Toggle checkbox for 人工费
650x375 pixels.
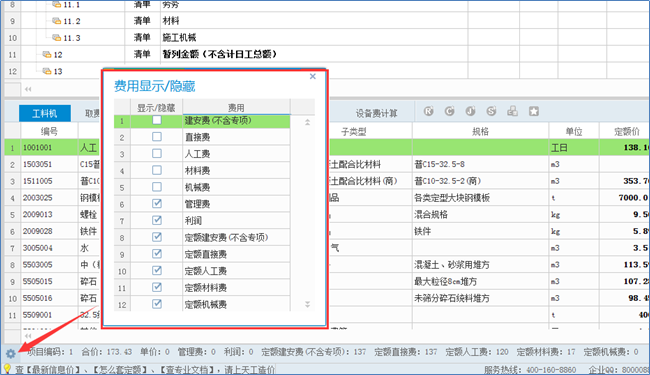(157, 153)
